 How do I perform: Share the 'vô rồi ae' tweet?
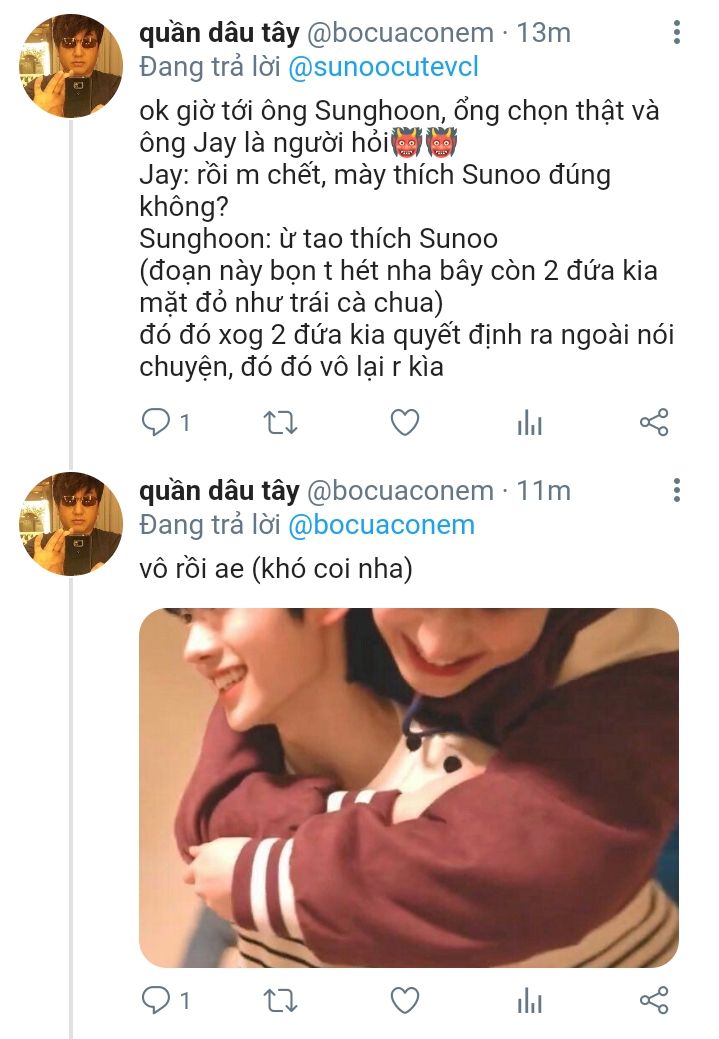(x=653, y=999)
